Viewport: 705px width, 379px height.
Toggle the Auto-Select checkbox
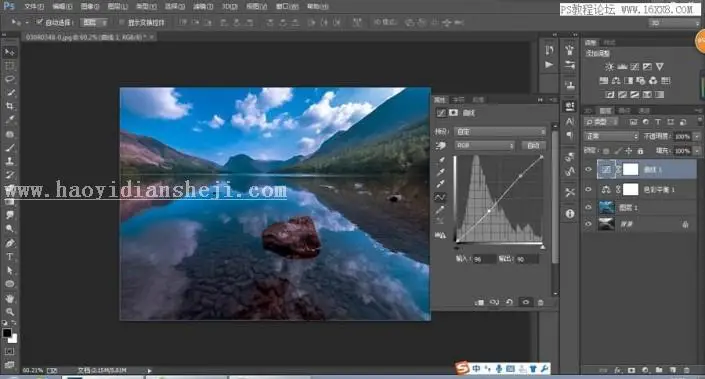click(40, 22)
